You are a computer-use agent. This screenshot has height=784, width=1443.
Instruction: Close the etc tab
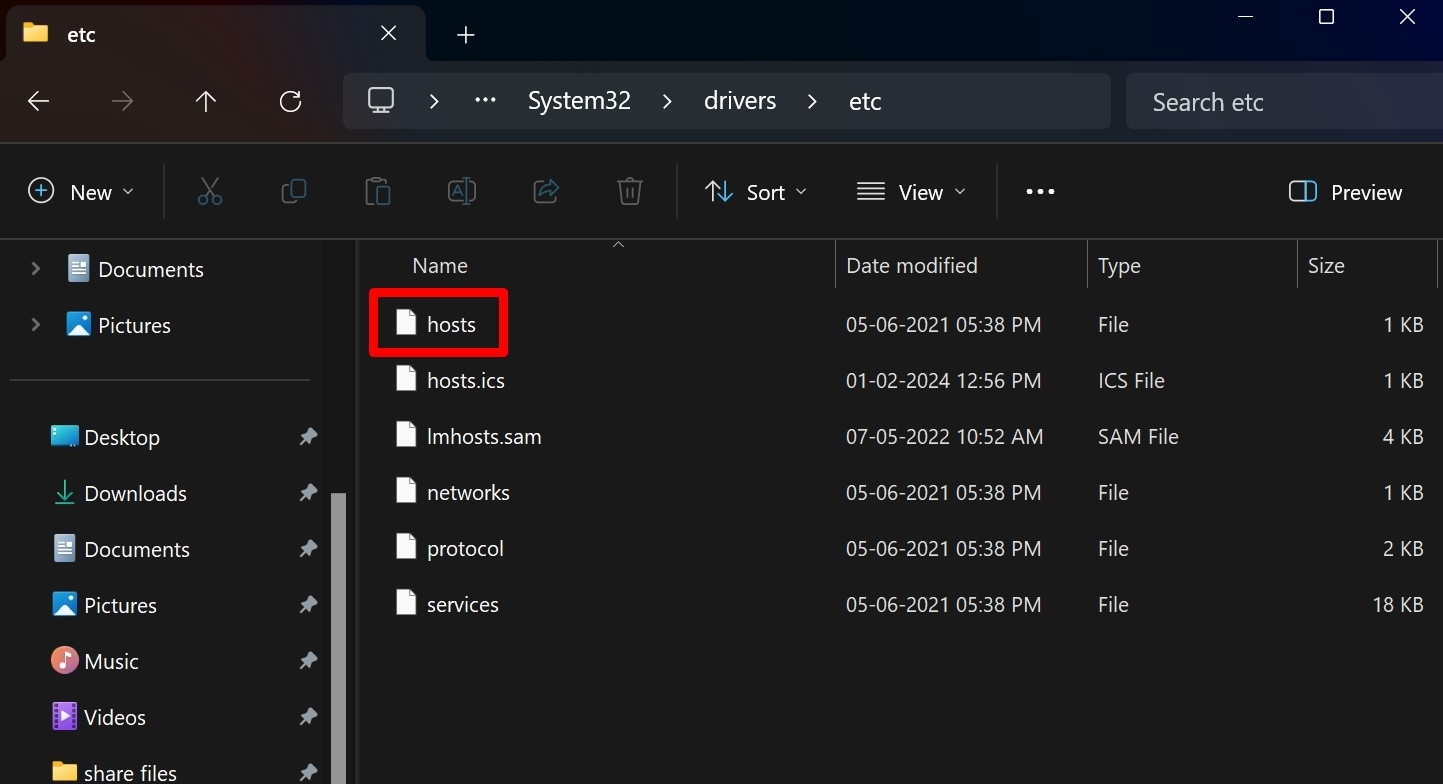389,34
